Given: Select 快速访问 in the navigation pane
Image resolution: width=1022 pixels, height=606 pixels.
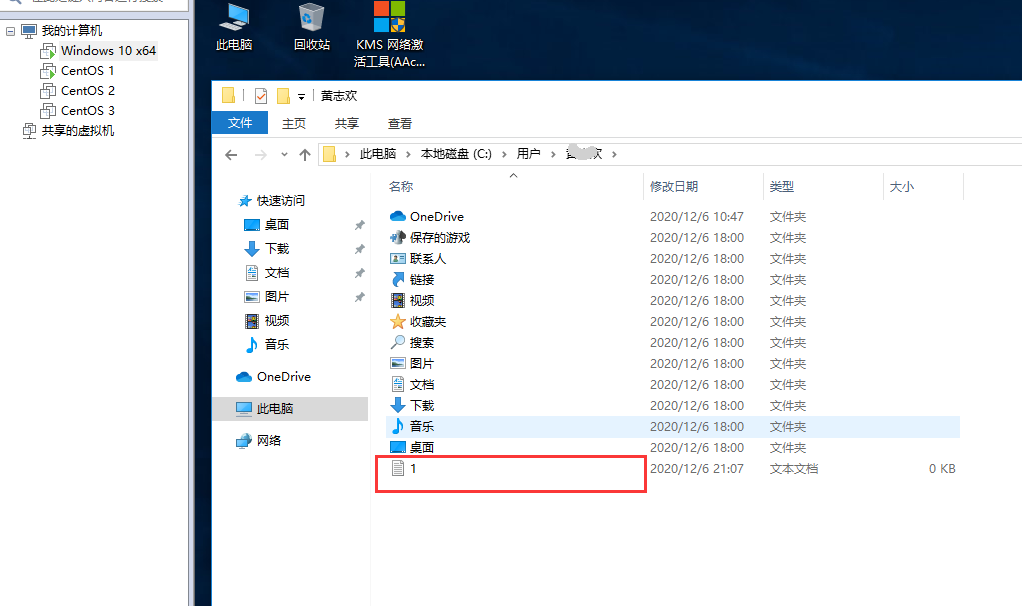Looking at the screenshot, I should pyautogui.click(x=280, y=201).
